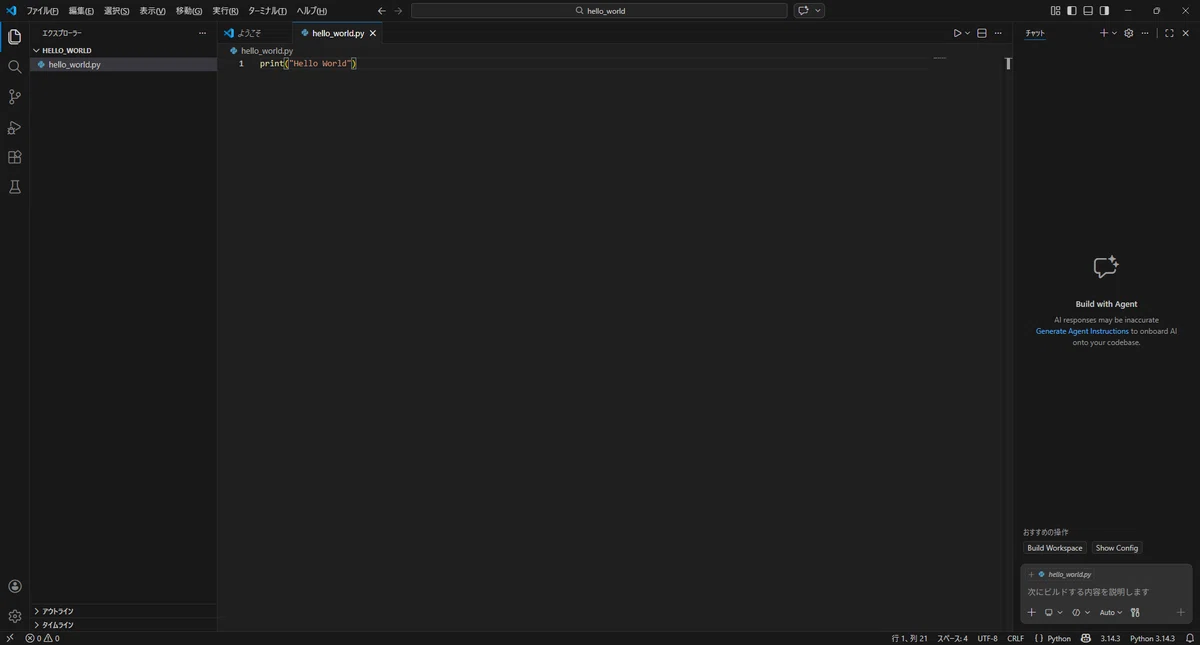Split the editor with the split icon

[x=982, y=33]
